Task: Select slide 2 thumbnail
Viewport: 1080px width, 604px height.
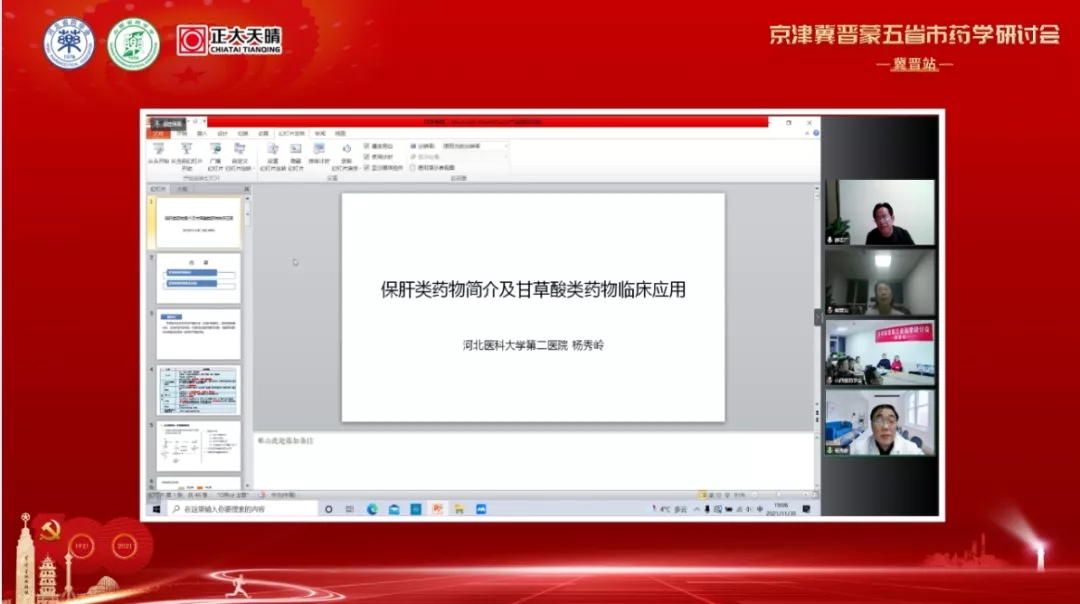Action: point(198,278)
